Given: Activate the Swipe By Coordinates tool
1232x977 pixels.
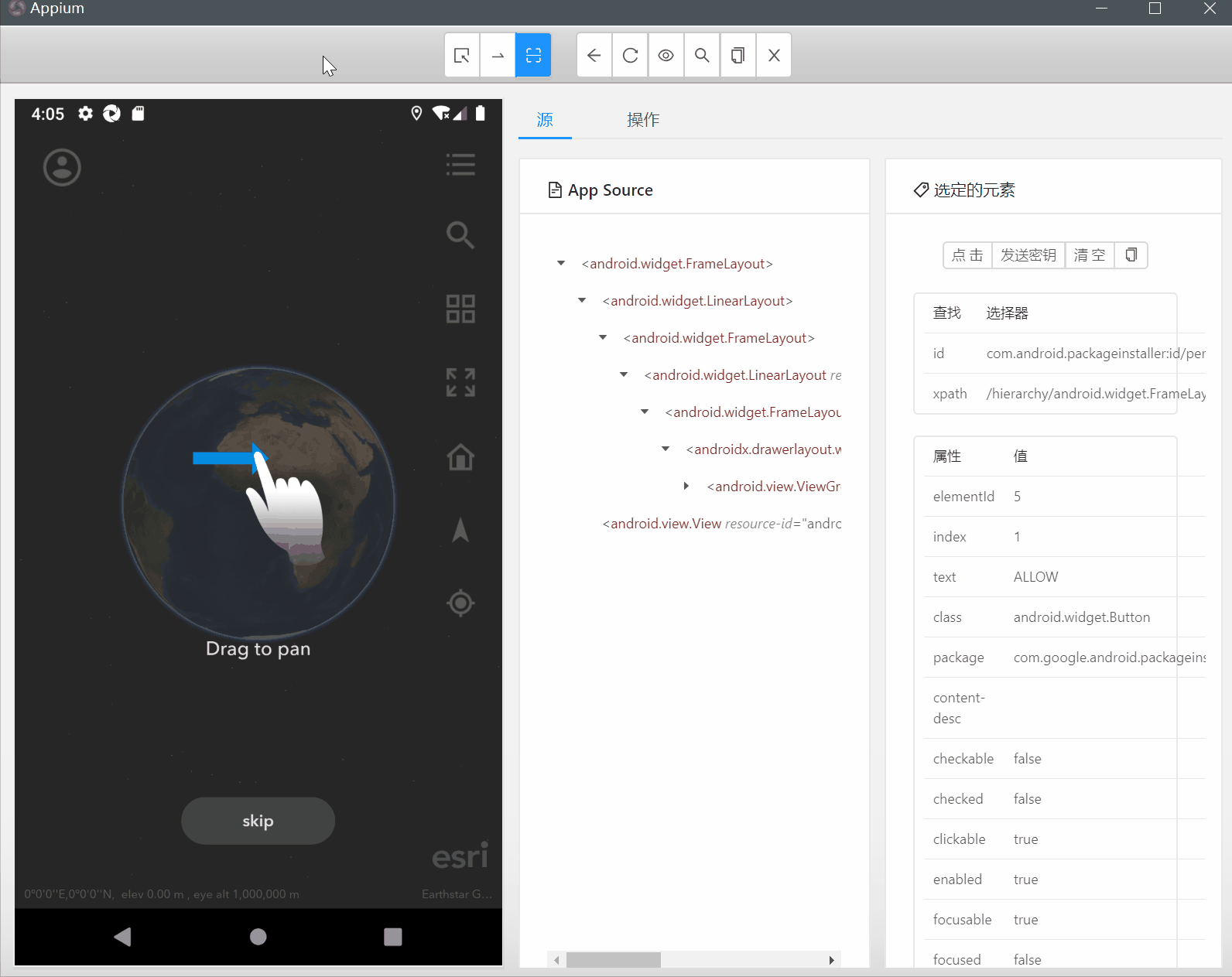Looking at the screenshot, I should coord(498,55).
